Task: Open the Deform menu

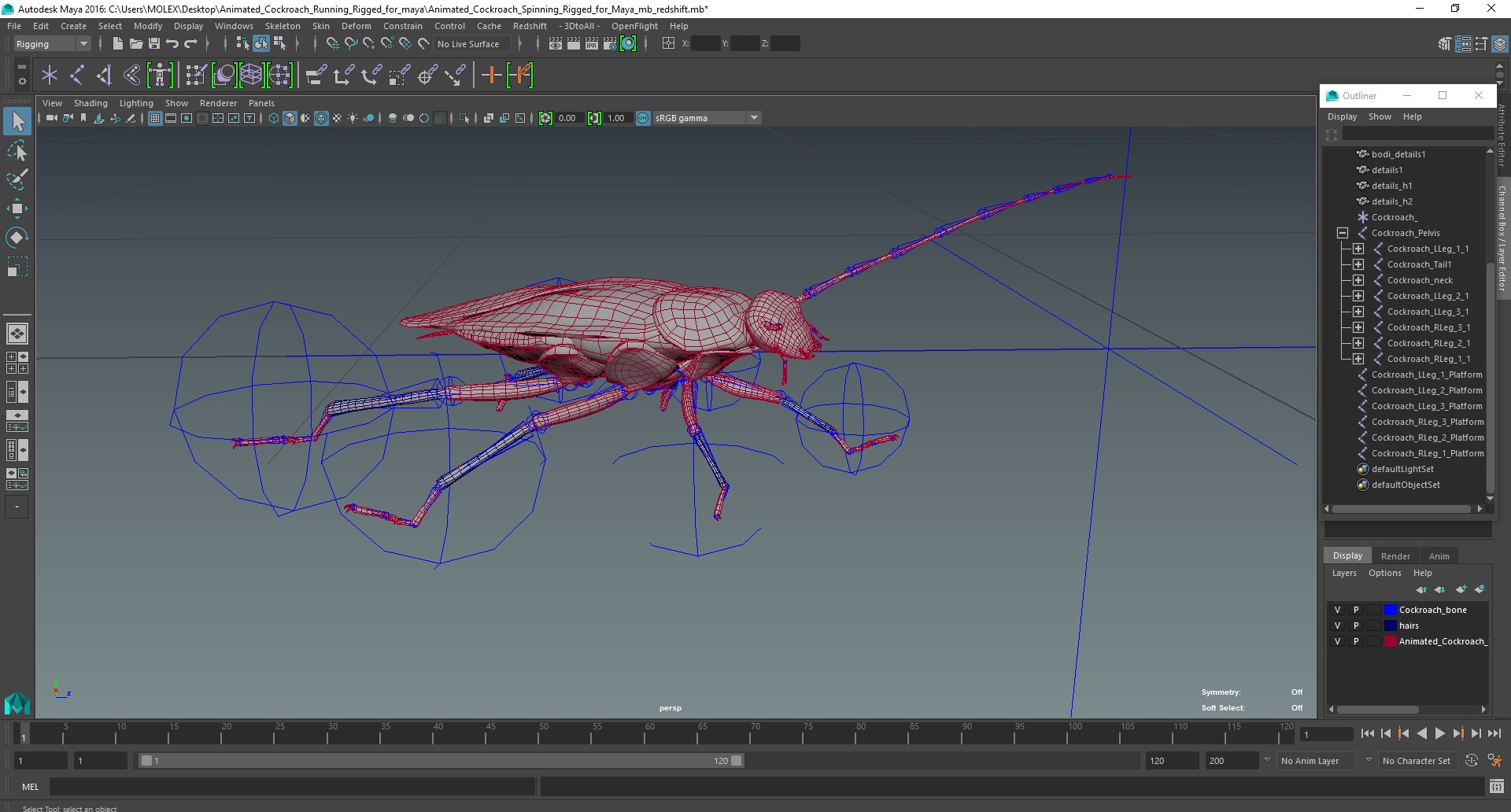Action: coord(356,26)
